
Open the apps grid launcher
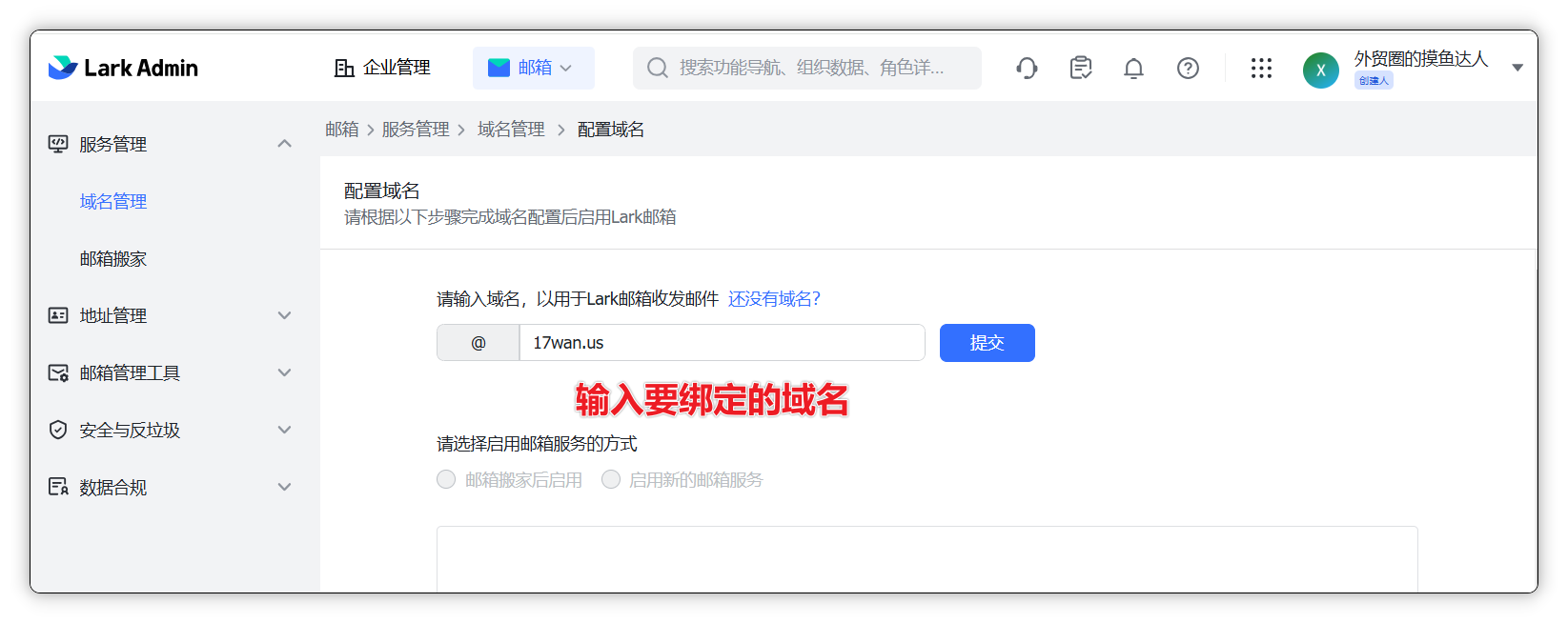pos(1261,68)
